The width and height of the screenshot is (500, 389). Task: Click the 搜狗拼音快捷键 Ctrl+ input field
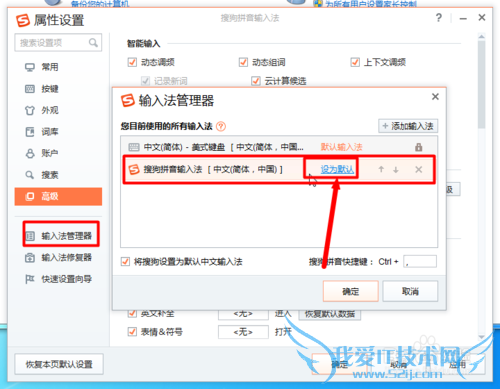click(x=420, y=262)
